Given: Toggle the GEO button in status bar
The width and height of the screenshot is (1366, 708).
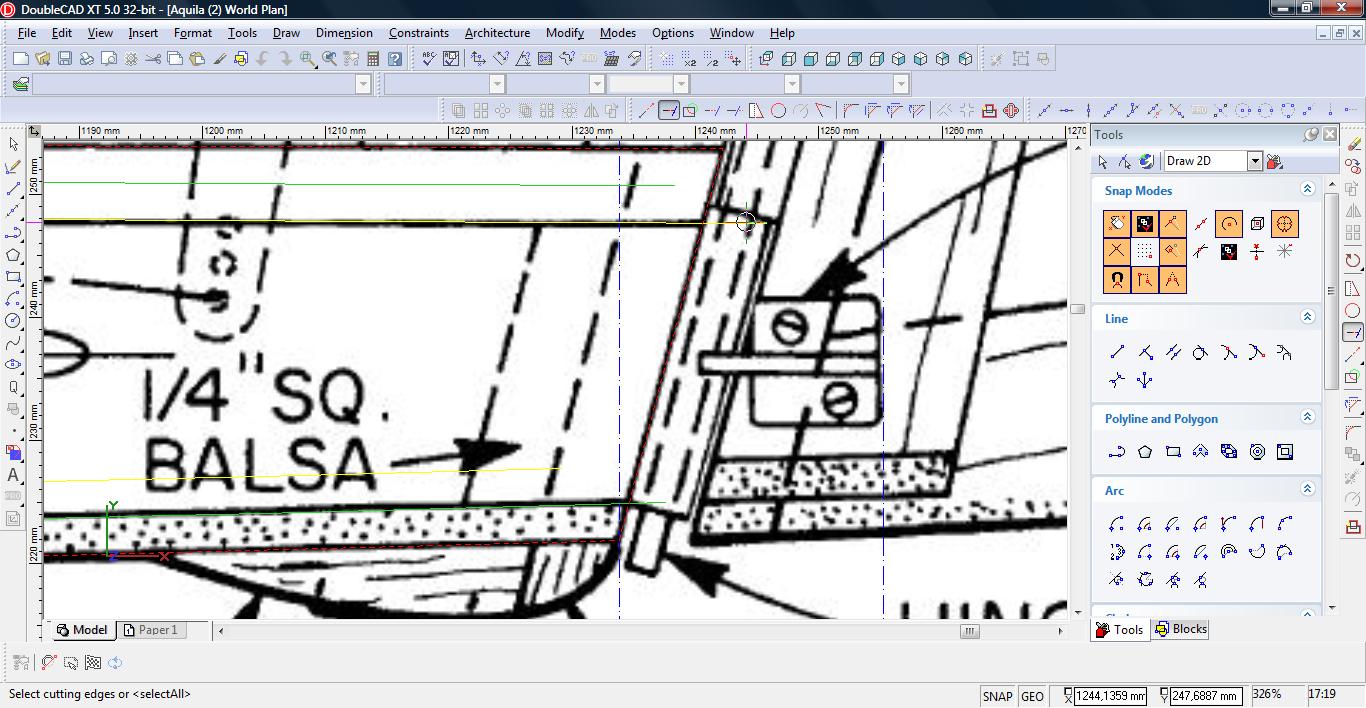Looking at the screenshot, I should [x=1032, y=696].
